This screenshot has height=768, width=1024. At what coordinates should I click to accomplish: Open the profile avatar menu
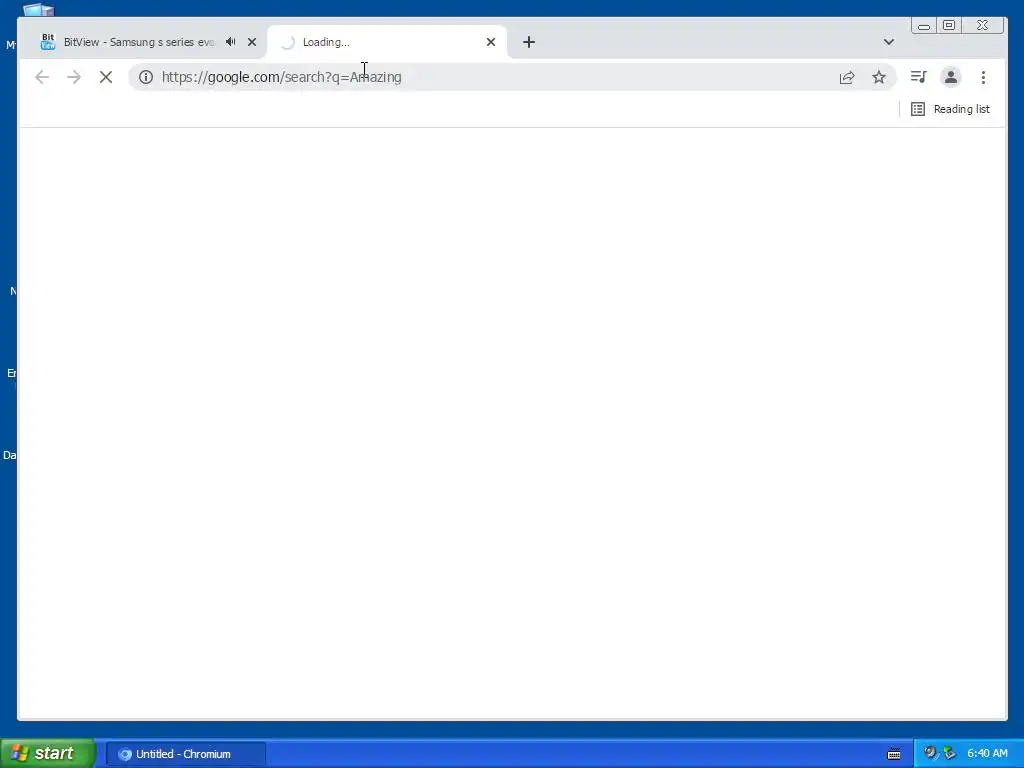951,77
